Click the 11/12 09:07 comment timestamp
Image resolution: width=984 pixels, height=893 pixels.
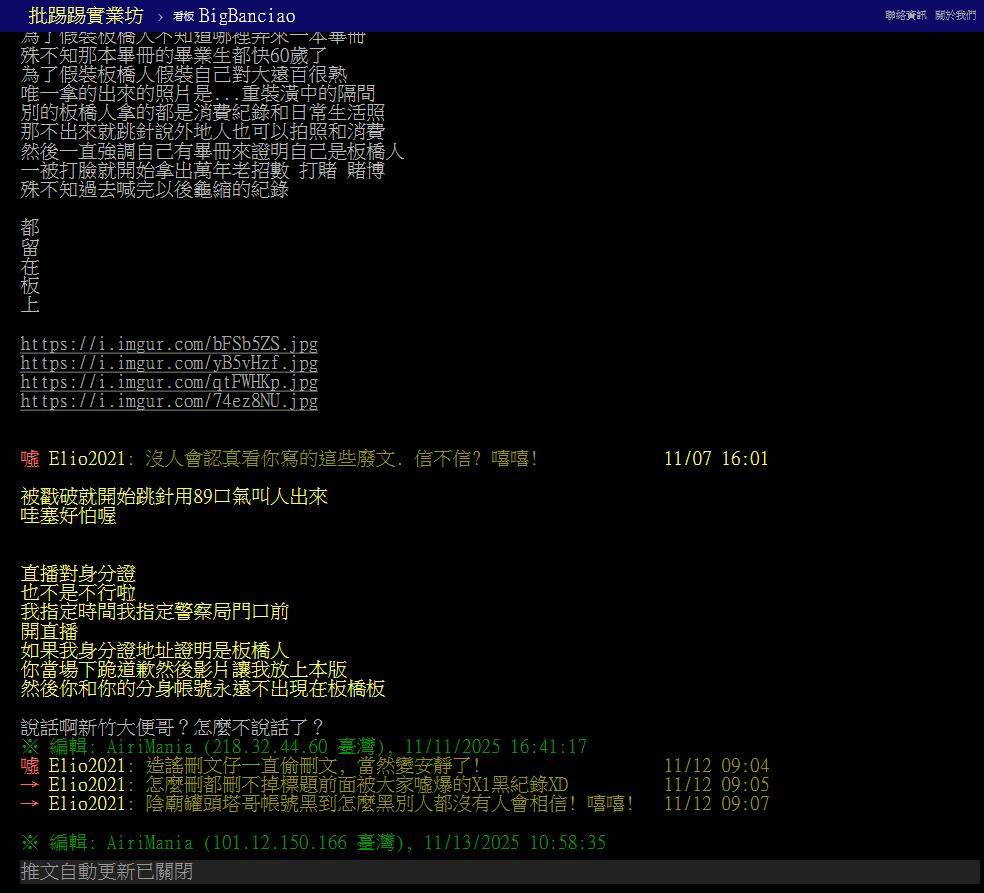(716, 804)
